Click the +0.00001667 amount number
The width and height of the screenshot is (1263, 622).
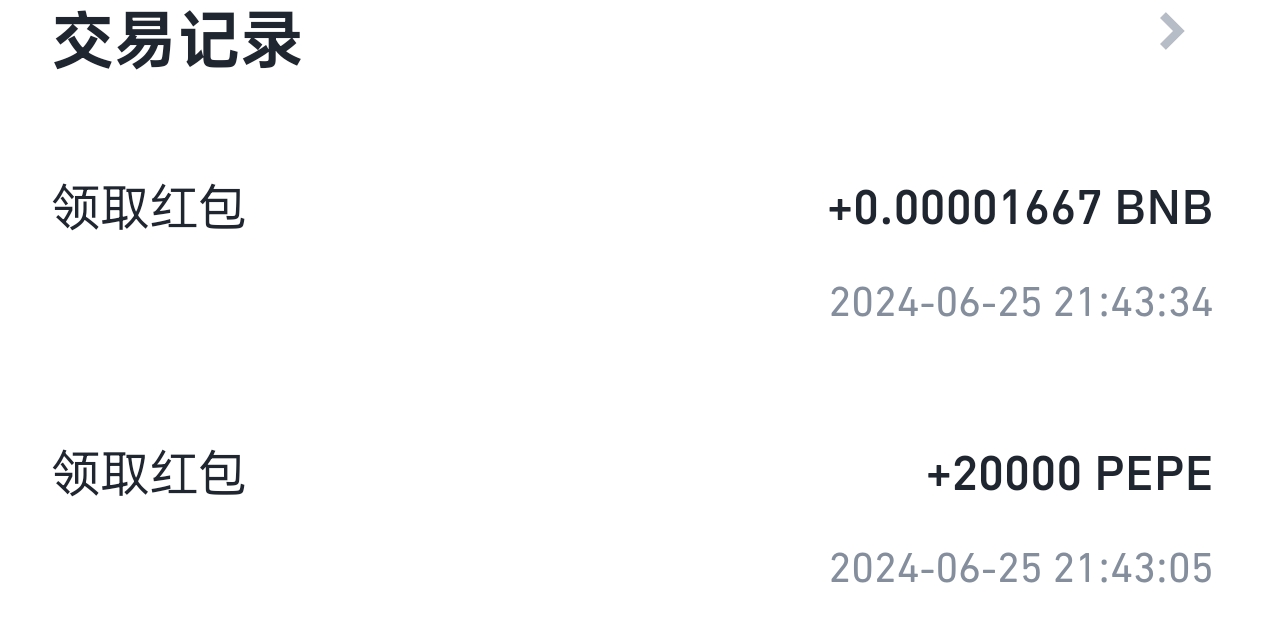click(x=965, y=209)
